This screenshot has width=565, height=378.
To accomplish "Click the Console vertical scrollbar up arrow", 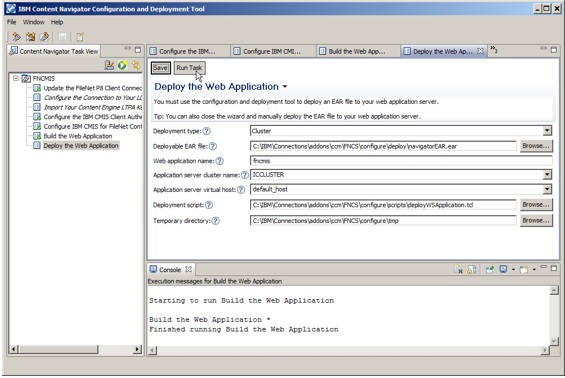I will [554, 291].
